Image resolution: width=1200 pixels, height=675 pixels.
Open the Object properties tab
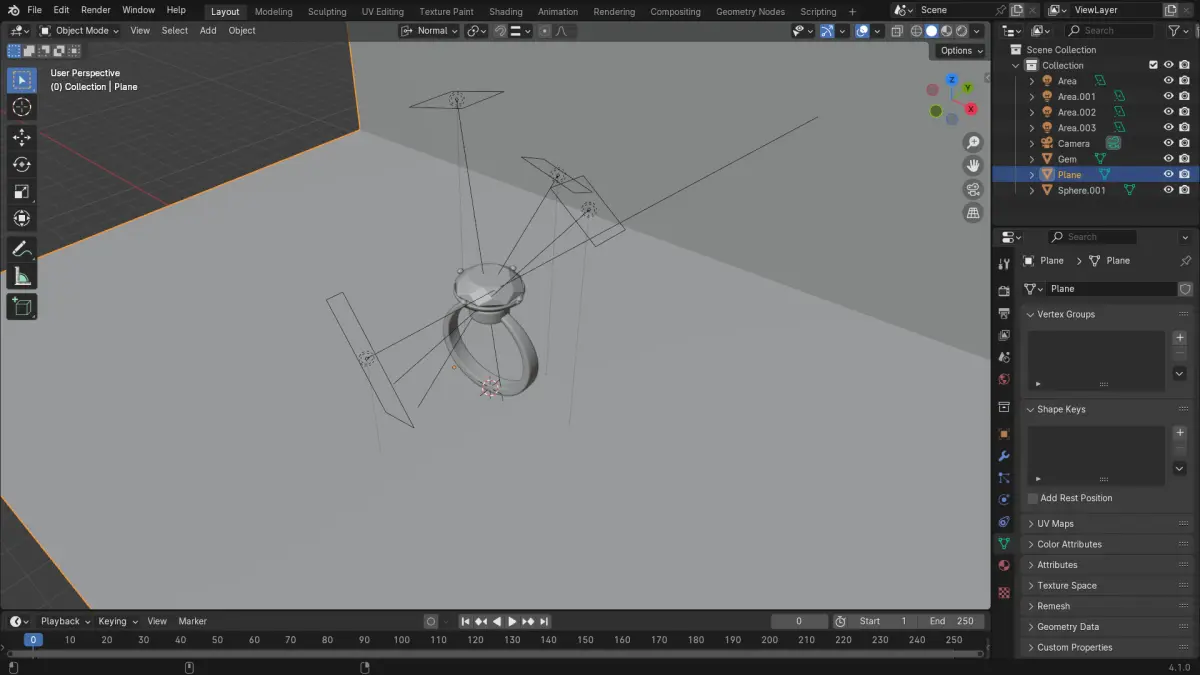1004,434
